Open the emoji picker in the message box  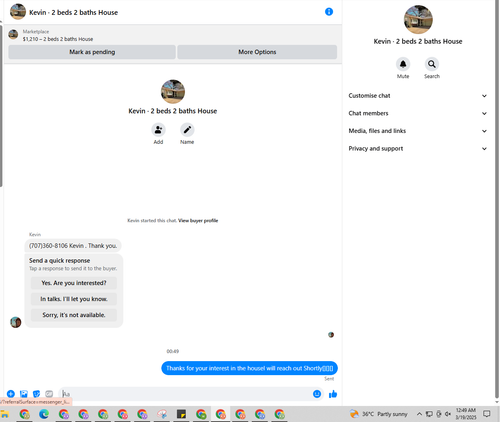[317, 394]
